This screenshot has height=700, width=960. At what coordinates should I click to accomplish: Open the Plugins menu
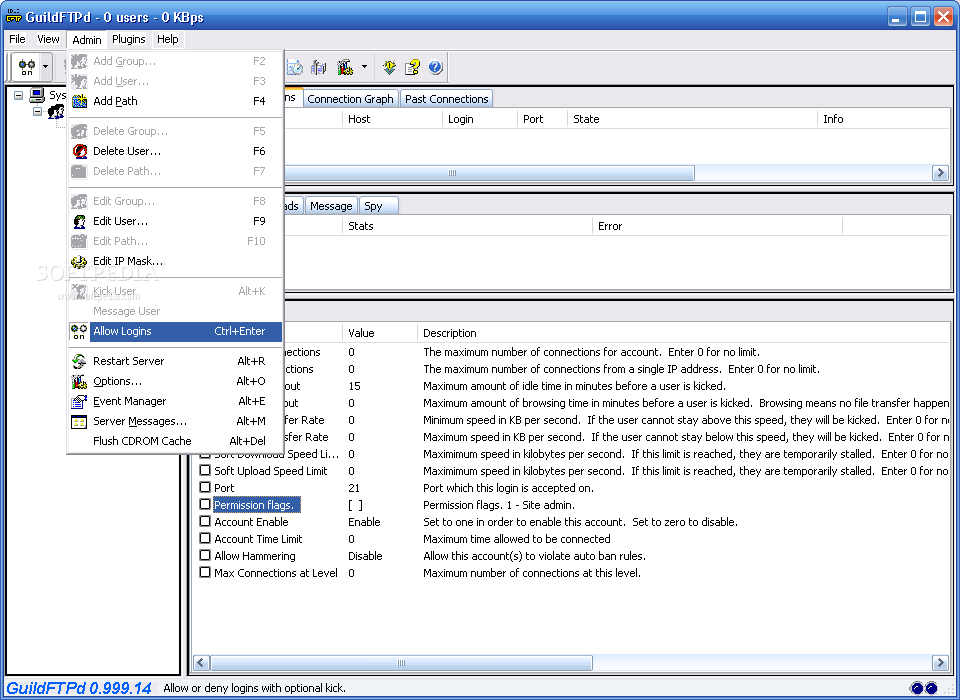[129, 39]
